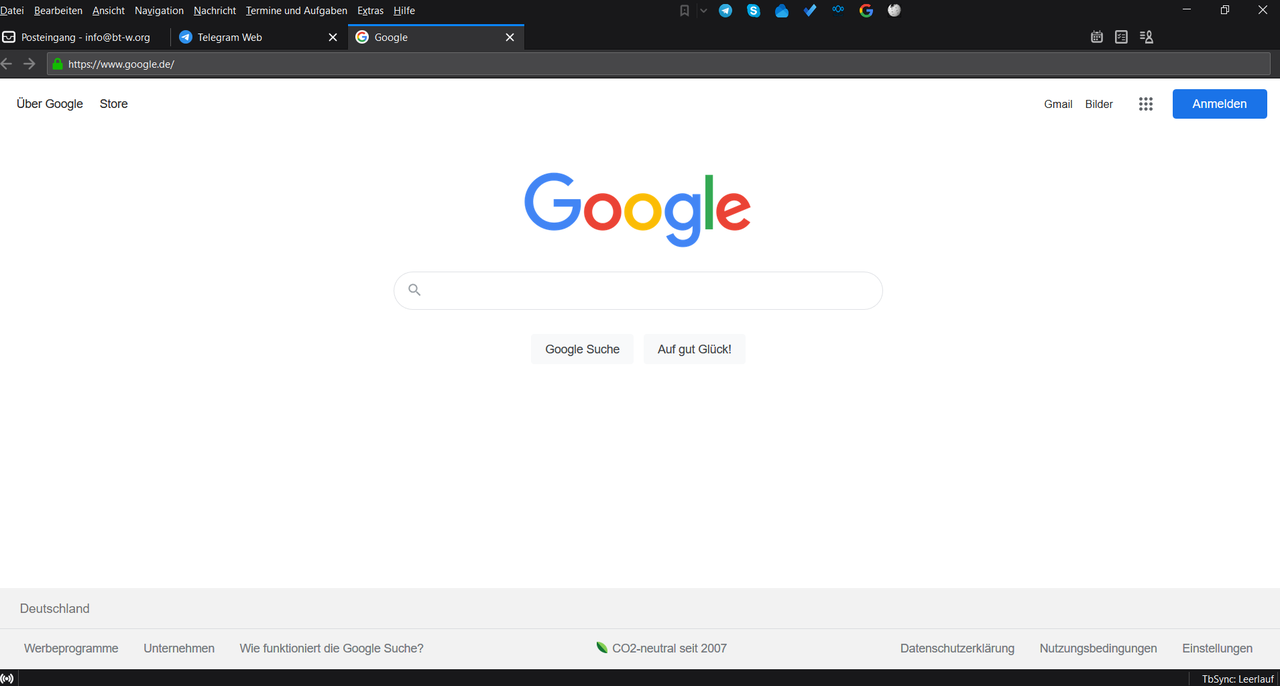1280x686 pixels.
Task: Open the Datei menu
Action: (12, 11)
